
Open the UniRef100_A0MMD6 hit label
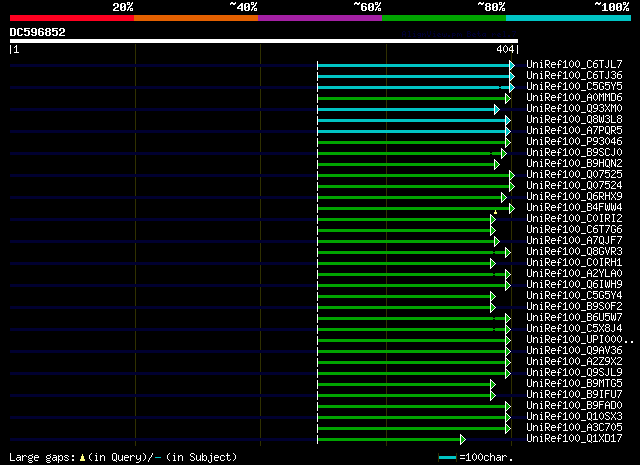[574, 98]
